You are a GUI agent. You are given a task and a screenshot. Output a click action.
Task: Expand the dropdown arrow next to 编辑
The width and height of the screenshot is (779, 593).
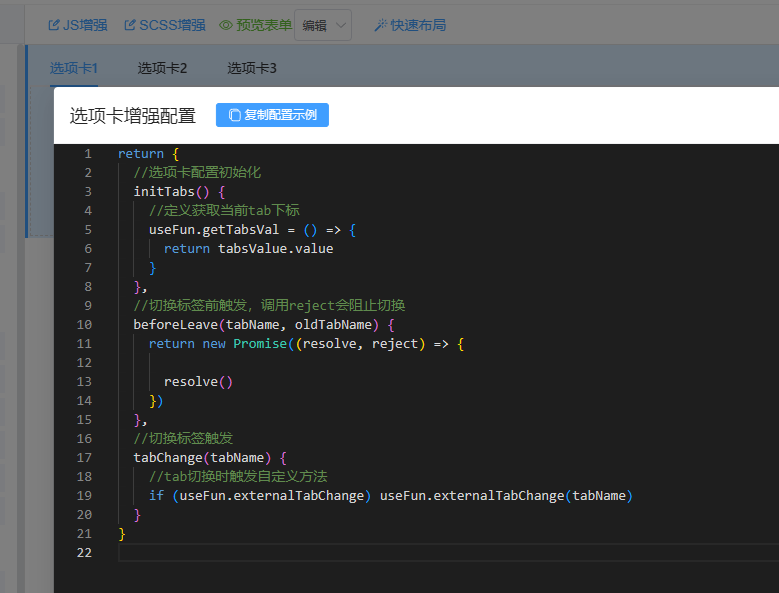tap(340, 25)
